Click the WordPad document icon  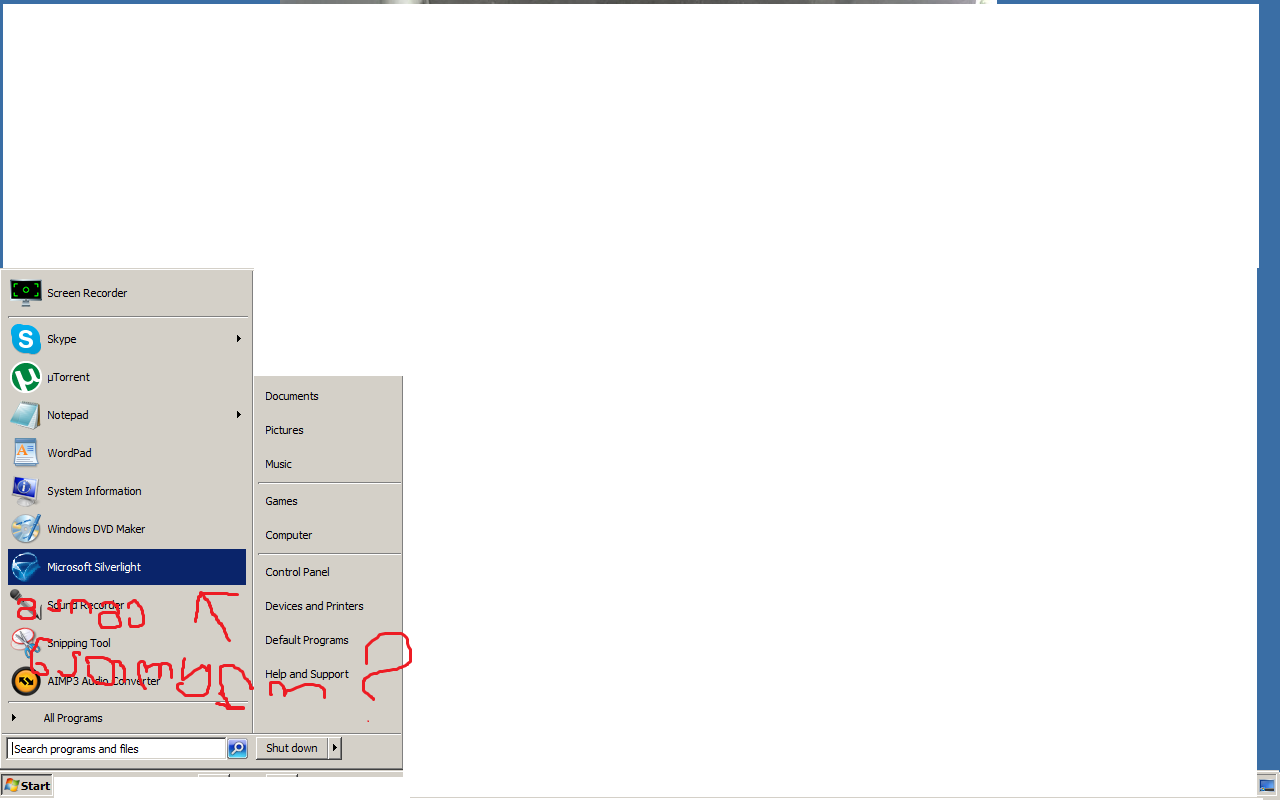(26, 453)
